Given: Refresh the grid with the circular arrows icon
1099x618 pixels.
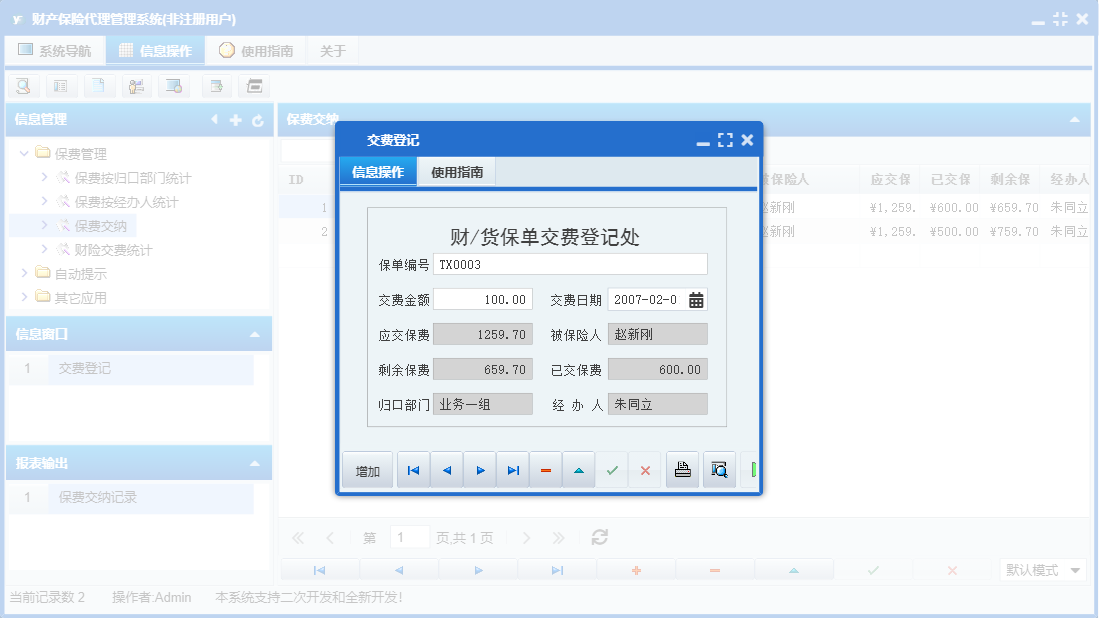Looking at the screenshot, I should click(x=598, y=537).
